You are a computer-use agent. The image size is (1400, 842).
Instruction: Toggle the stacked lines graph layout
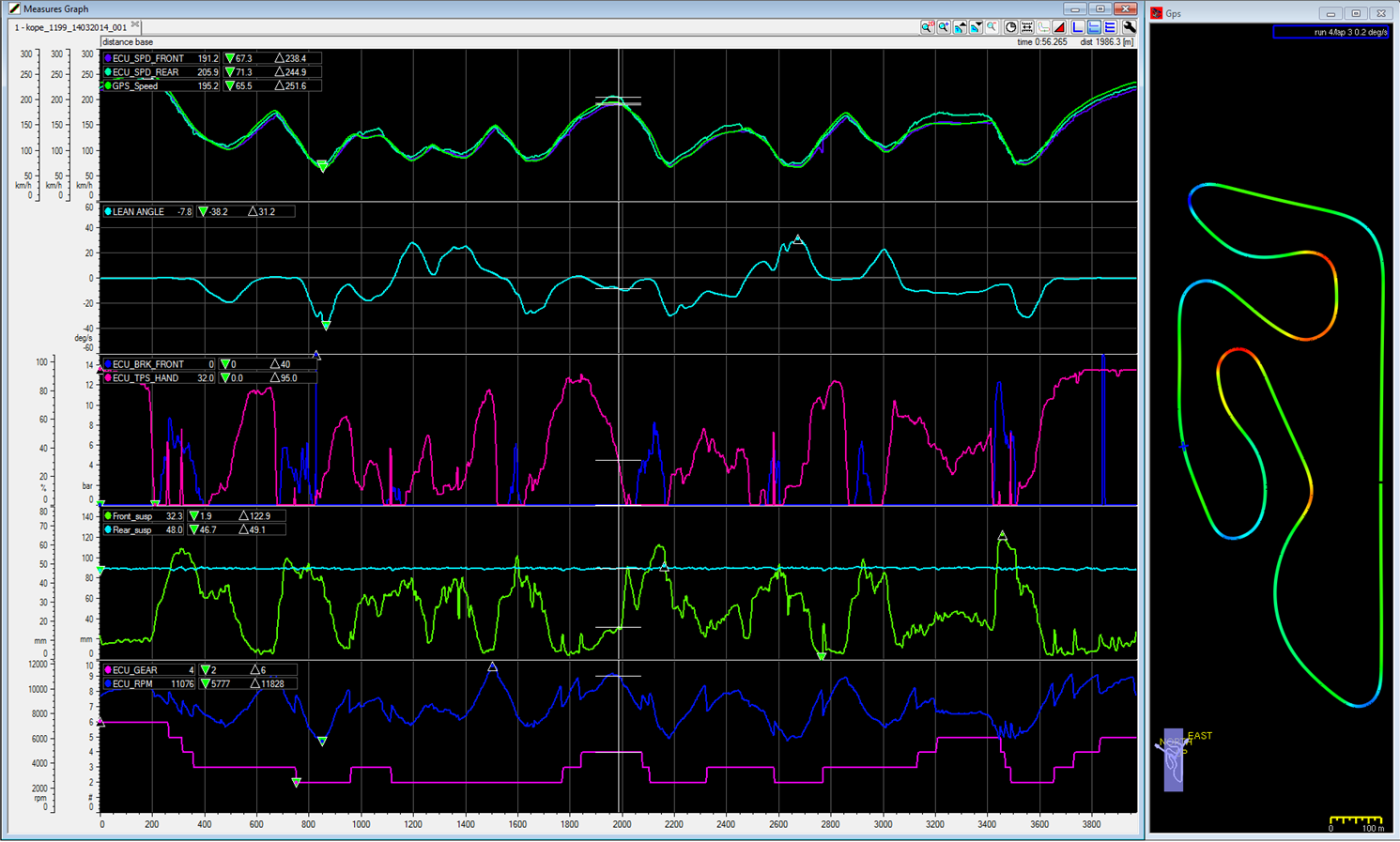coord(1110,27)
